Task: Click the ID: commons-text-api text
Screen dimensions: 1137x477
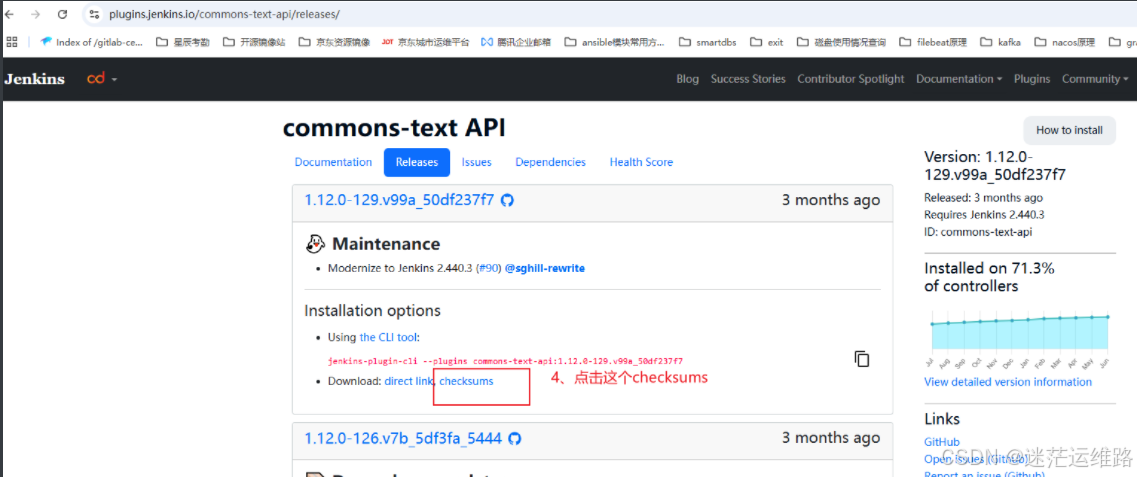Action: click(977, 232)
